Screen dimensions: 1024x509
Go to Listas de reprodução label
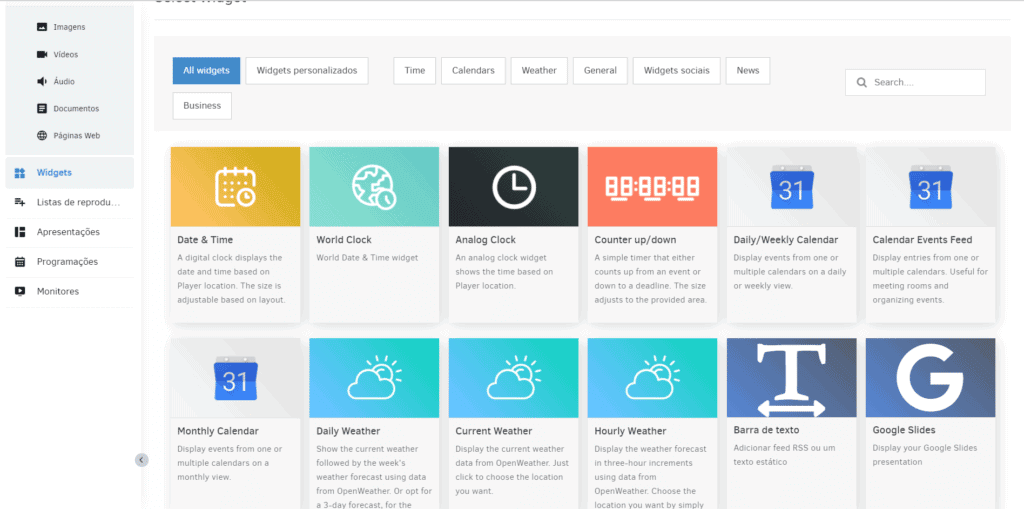[78, 203]
